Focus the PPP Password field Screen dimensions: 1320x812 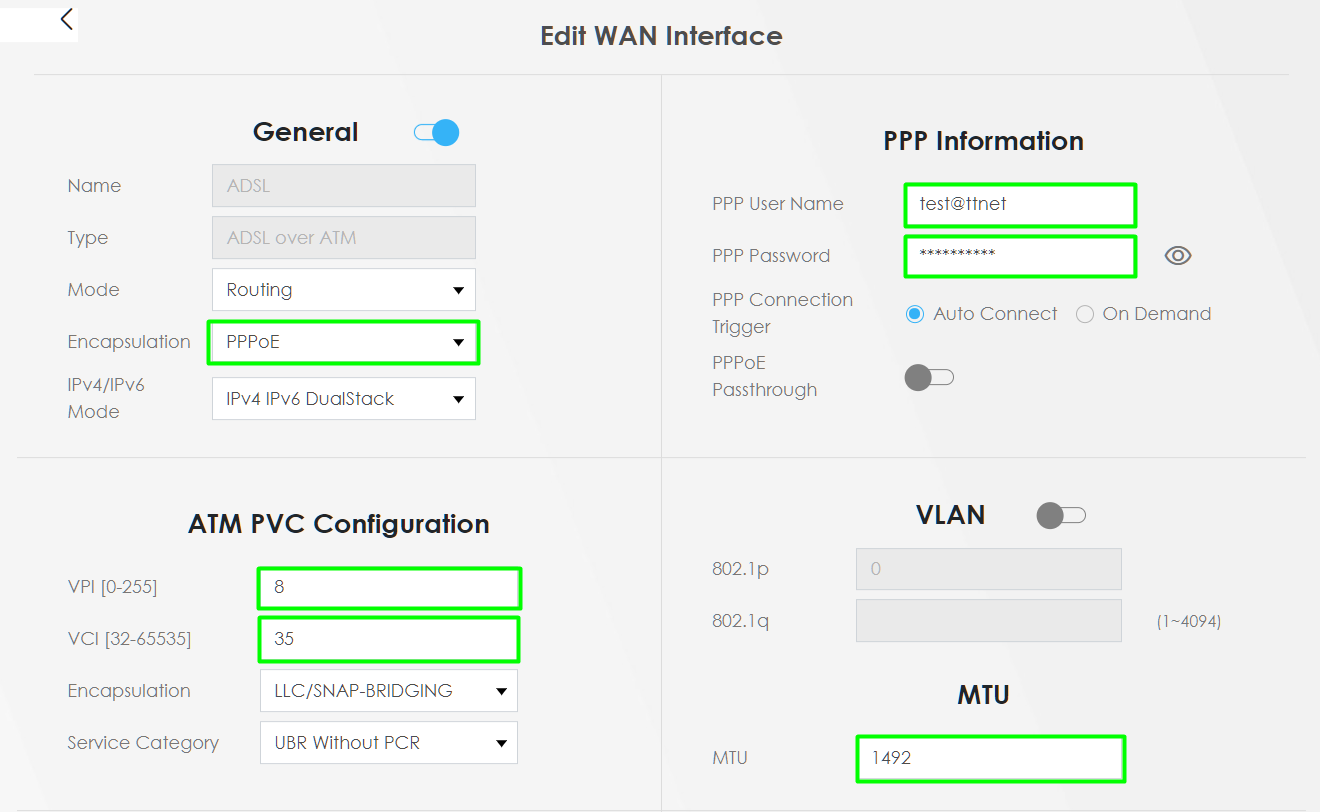click(x=1020, y=256)
